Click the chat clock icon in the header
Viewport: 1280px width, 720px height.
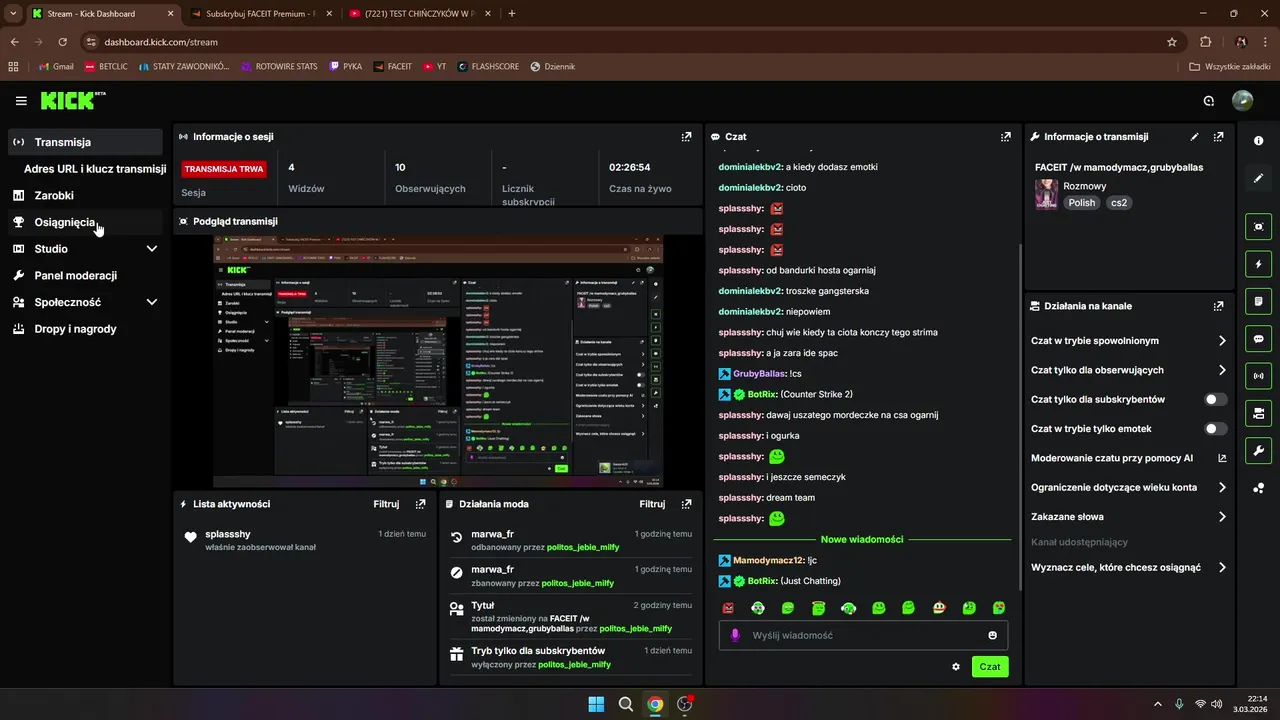[1209, 101]
